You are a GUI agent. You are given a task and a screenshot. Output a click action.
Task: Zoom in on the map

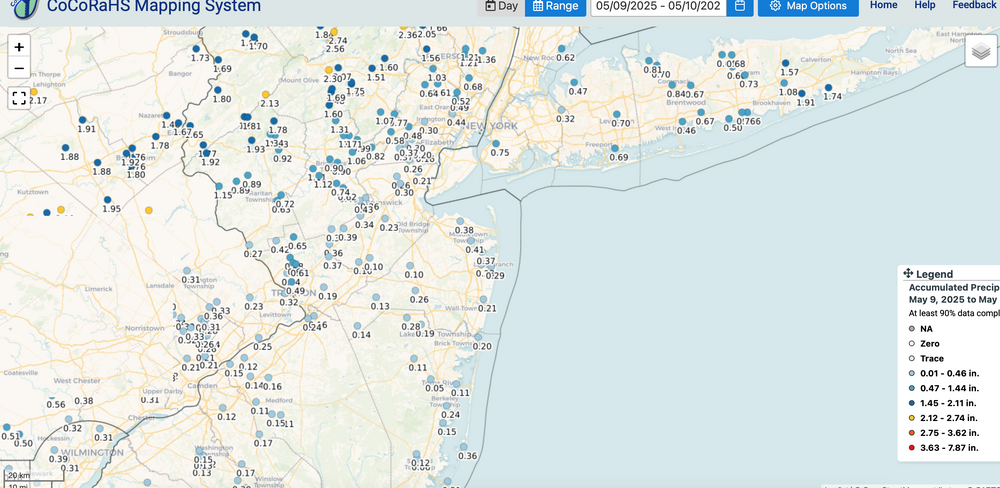coord(19,47)
